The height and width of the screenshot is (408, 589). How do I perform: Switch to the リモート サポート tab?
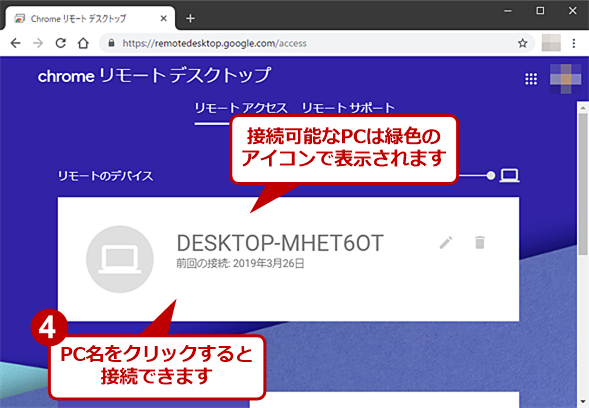(x=348, y=108)
